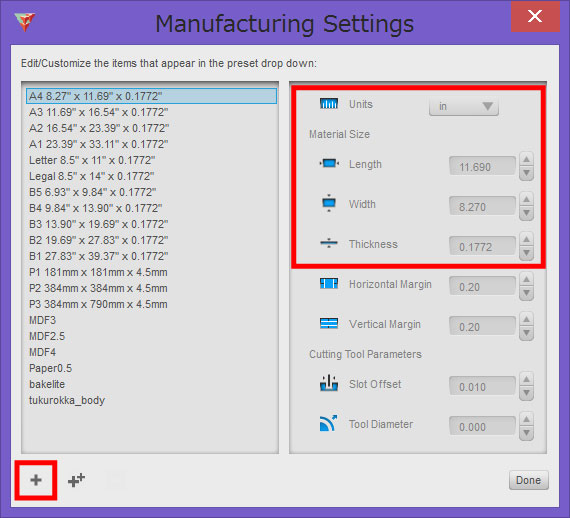Decrease Width with the down arrow
The width and height of the screenshot is (570, 518).
tap(526, 213)
